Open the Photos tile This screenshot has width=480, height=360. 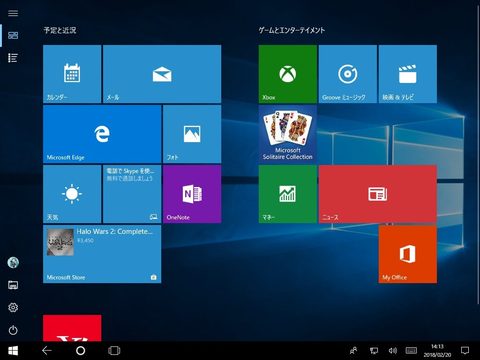pyautogui.click(x=192, y=134)
